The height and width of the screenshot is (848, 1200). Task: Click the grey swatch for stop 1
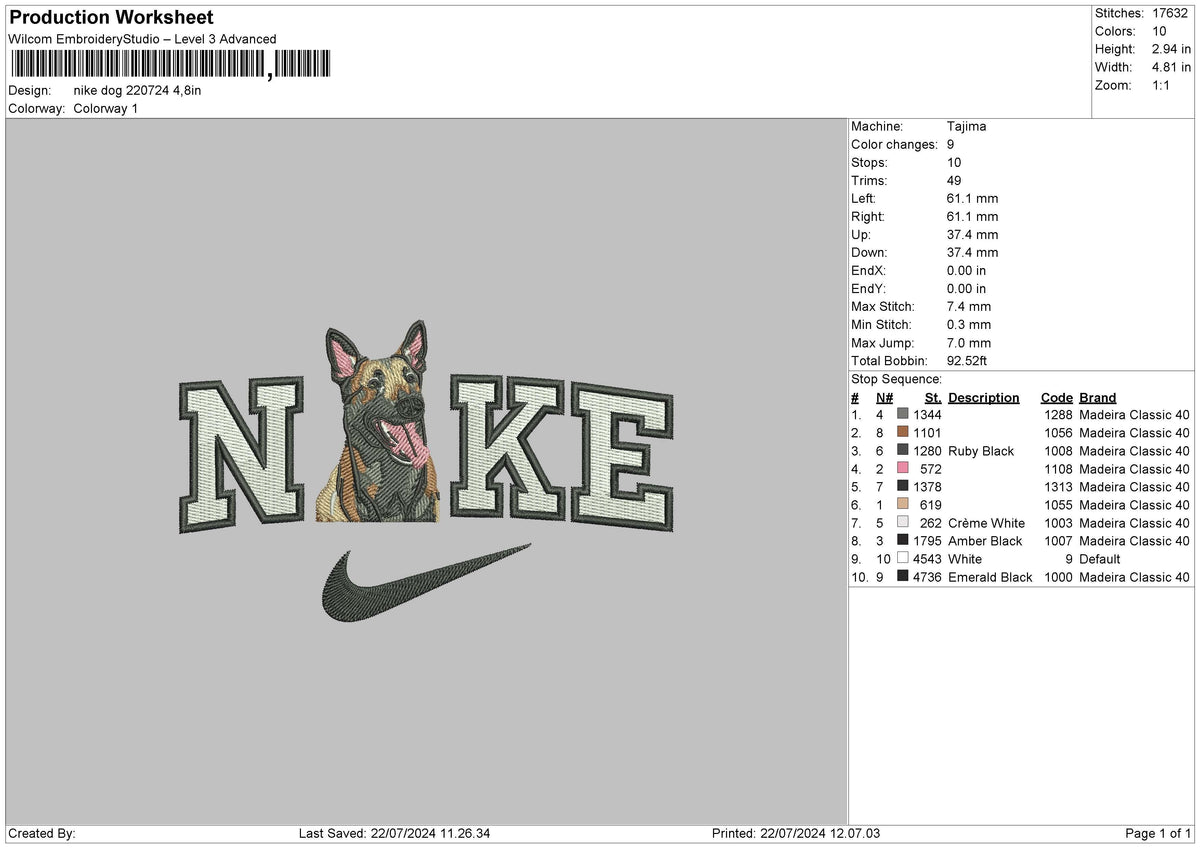[x=903, y=414]
